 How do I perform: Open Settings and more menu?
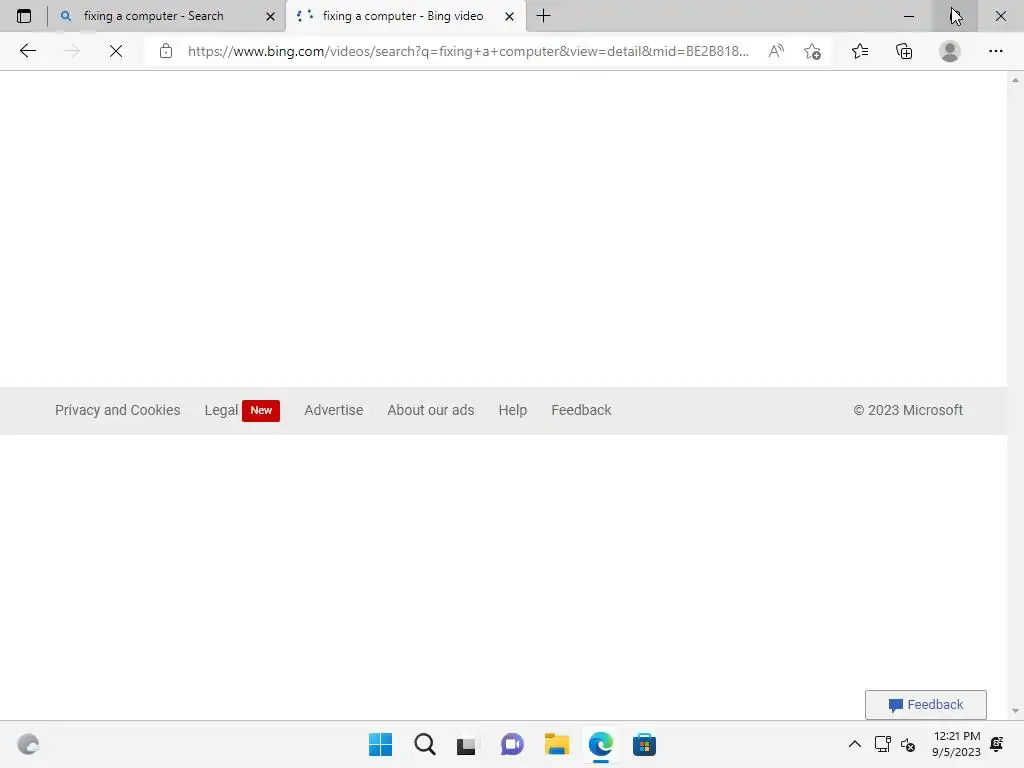pos(995,51)
